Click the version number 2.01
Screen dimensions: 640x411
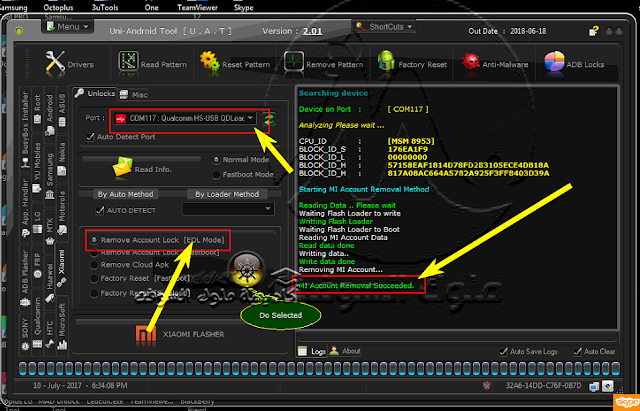[312, 31]
